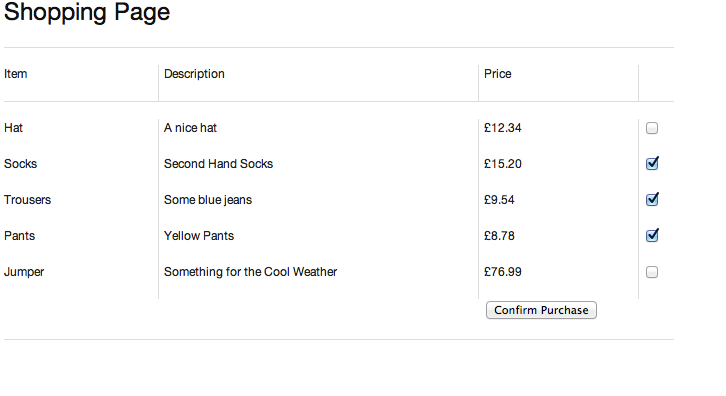Select the Hat item name

pyautogui.click(x=13, y=128)
